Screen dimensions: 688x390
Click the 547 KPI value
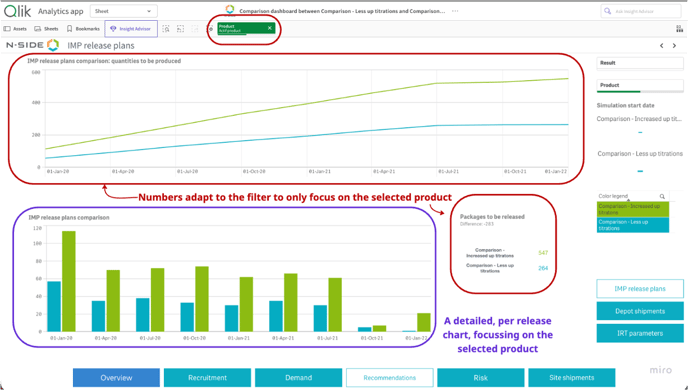coord(543,253)
